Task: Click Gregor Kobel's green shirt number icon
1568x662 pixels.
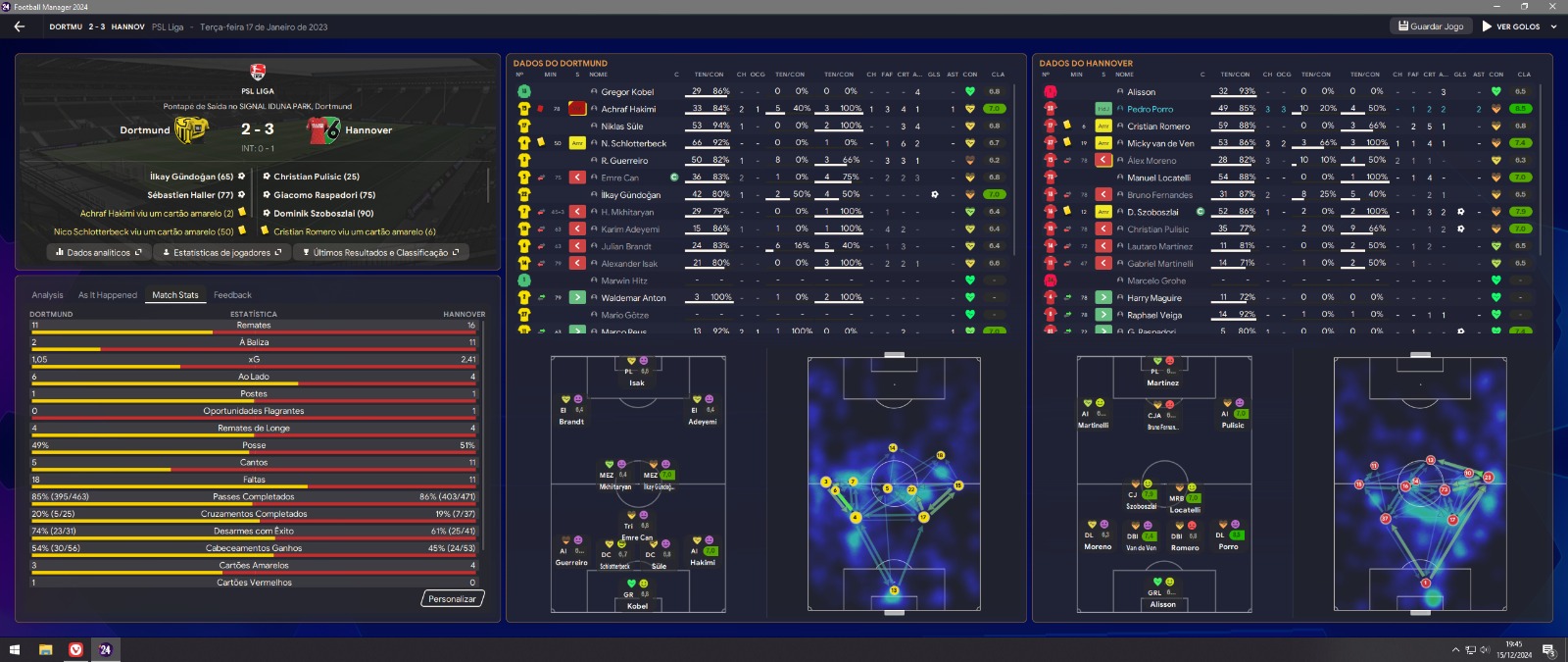Action: pyautogui.click(x=524, y=91)
